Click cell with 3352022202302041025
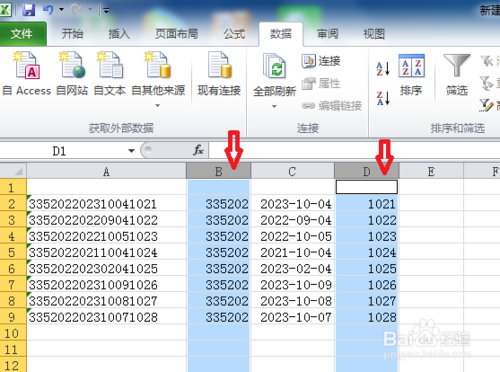 pos(106,269)
